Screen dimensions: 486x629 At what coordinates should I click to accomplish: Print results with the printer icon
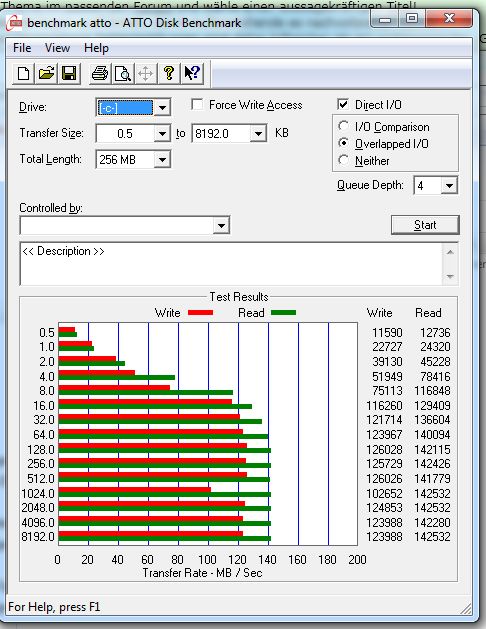pos(100,73)
